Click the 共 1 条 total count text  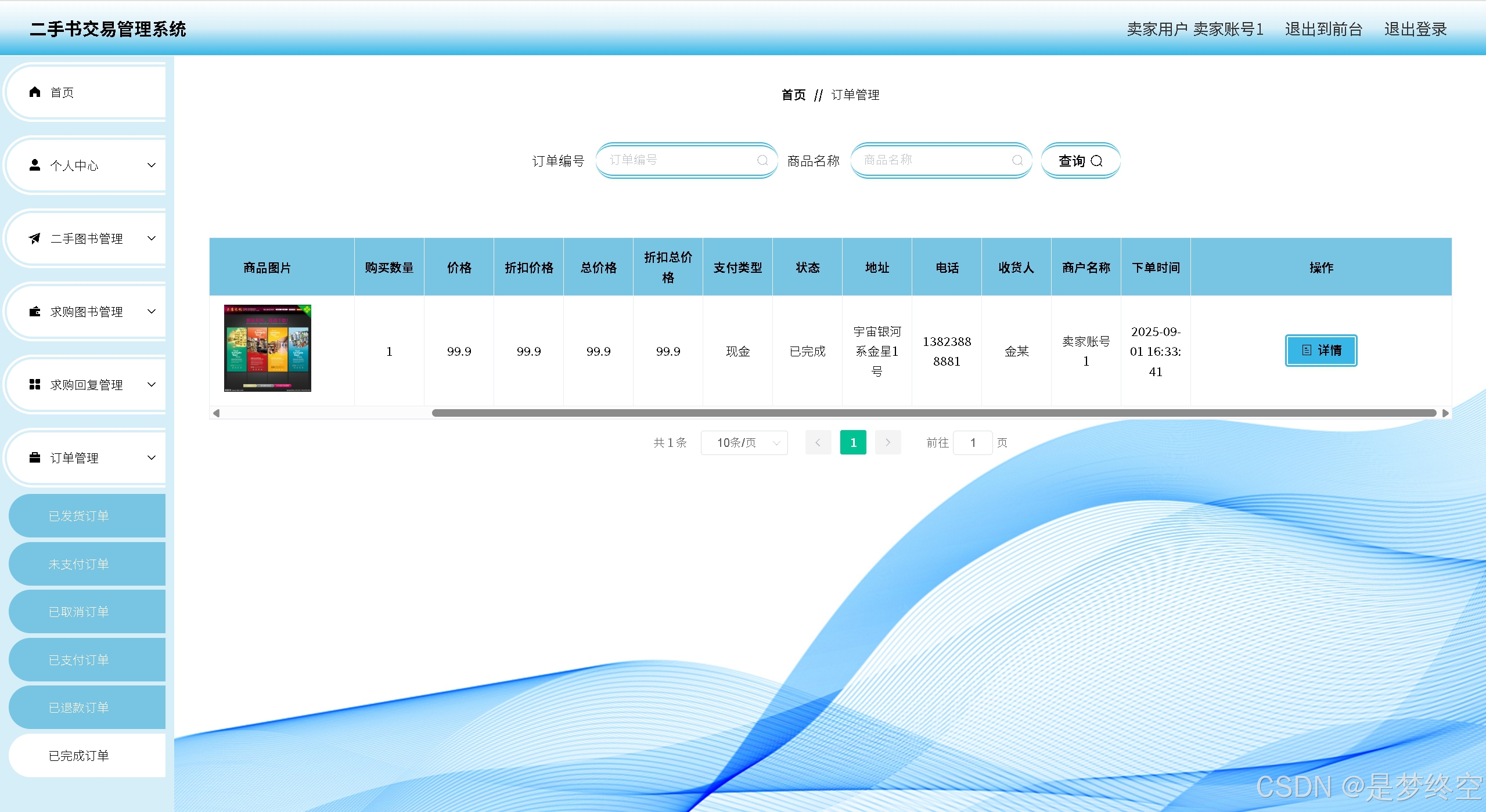coord(670,442)
